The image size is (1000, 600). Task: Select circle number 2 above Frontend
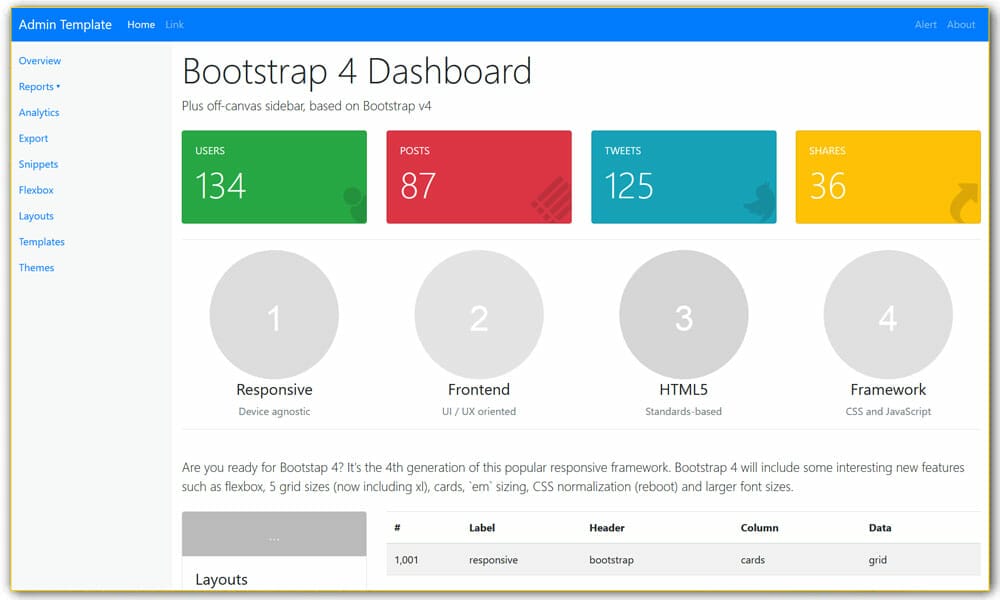click(479, 313)
